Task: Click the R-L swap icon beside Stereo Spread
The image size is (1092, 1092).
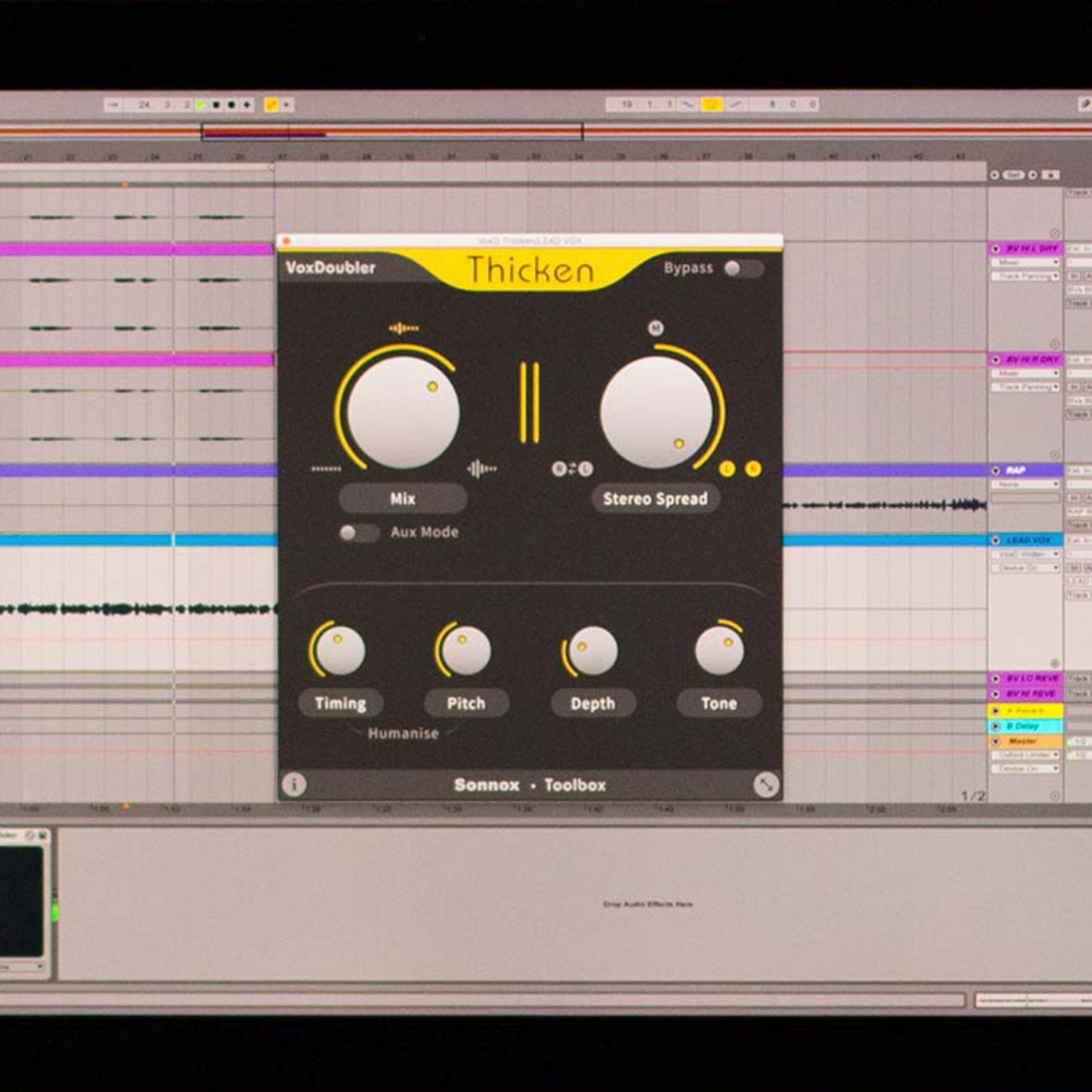Action: [571, 469]
